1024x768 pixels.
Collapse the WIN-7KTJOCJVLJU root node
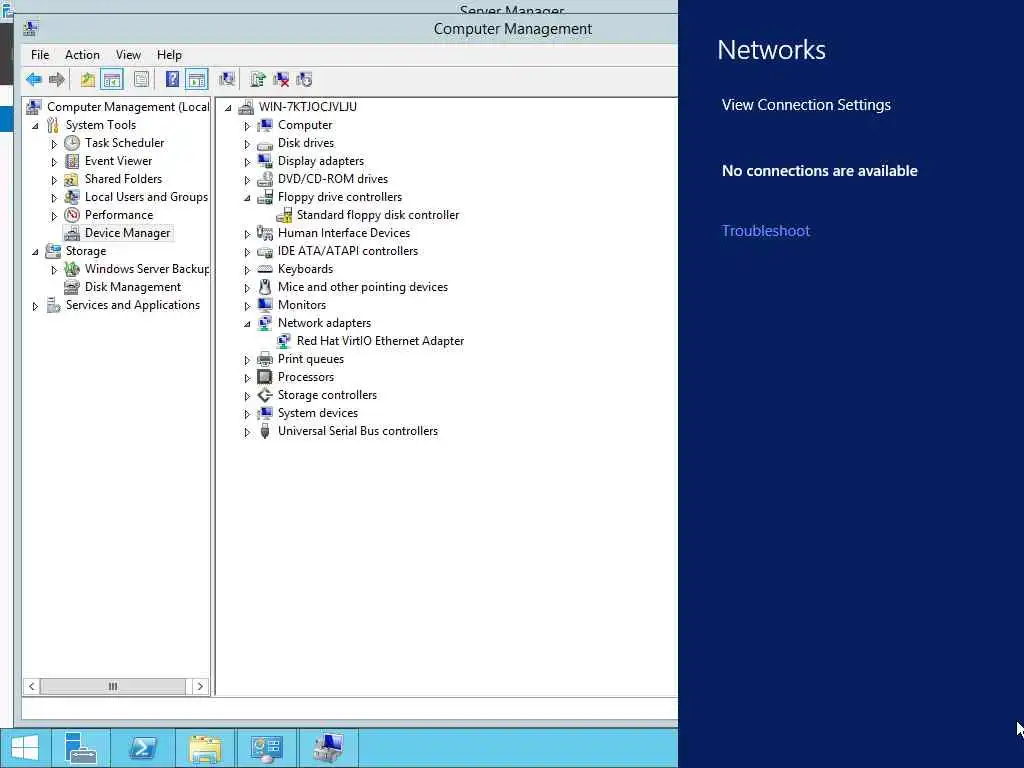[x=228, y=108]
